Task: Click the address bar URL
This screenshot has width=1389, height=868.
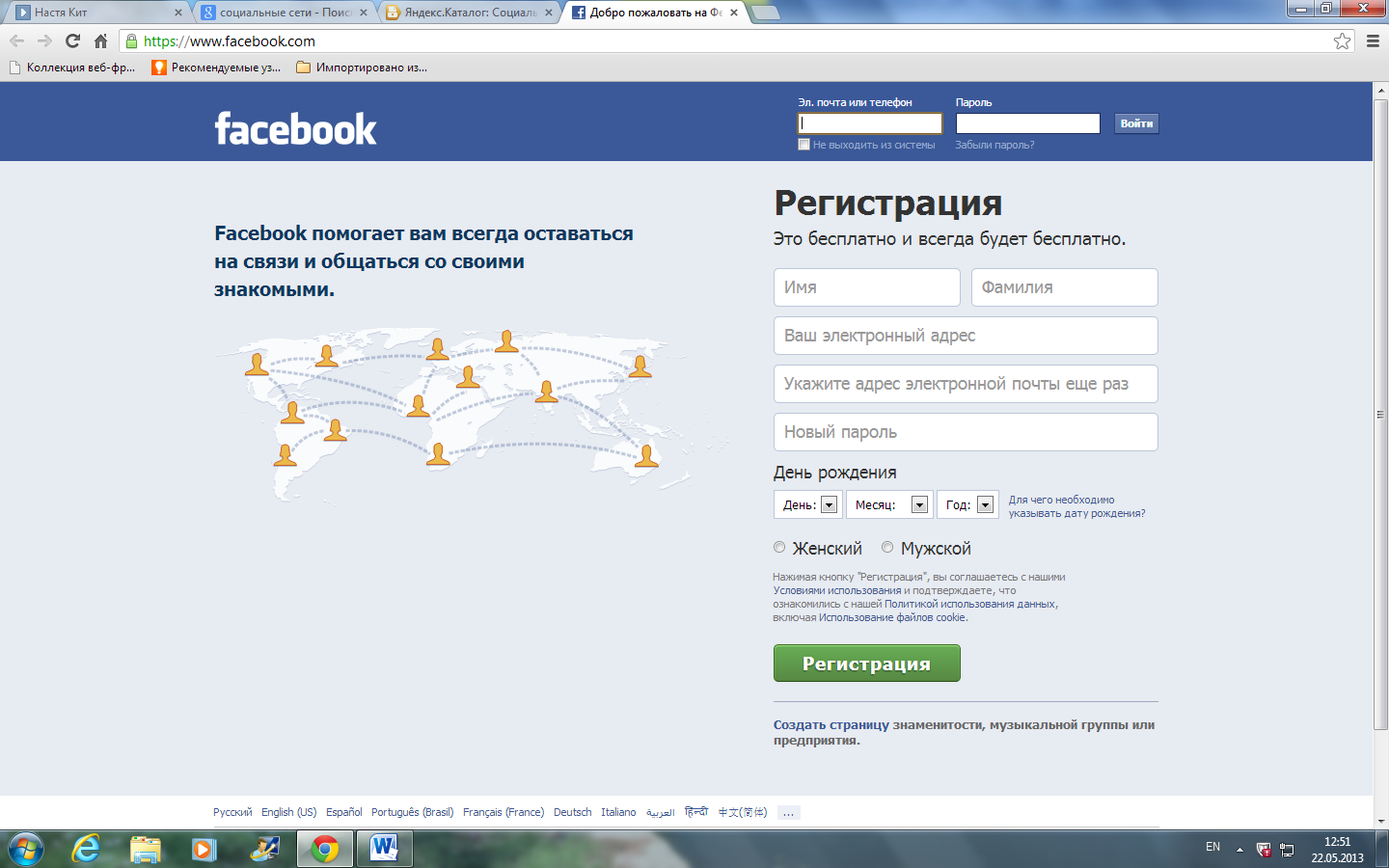Action: coord(230,41)
